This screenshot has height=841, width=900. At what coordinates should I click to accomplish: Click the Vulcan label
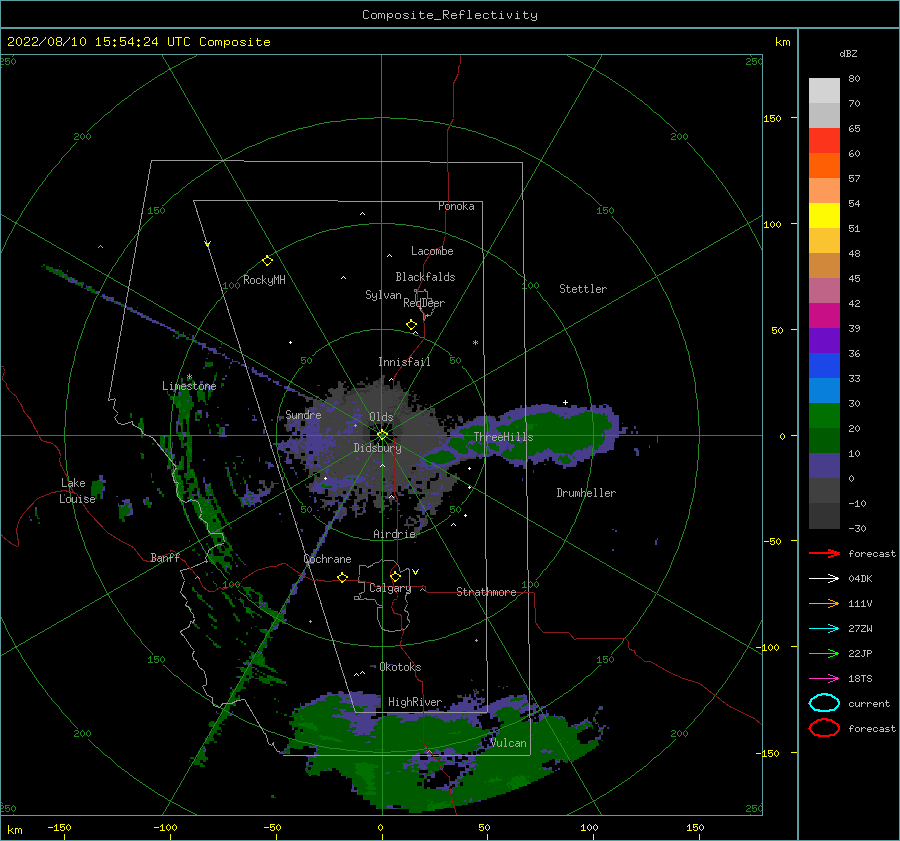tap(509, 743)
